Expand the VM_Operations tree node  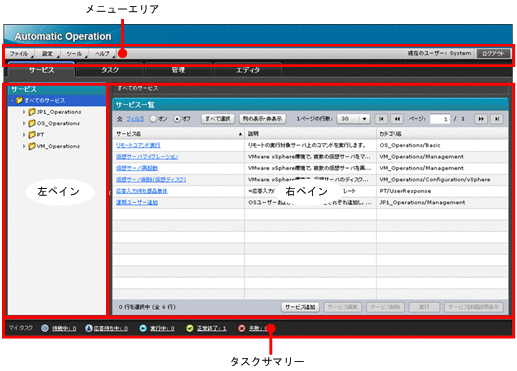click(24, 146)
